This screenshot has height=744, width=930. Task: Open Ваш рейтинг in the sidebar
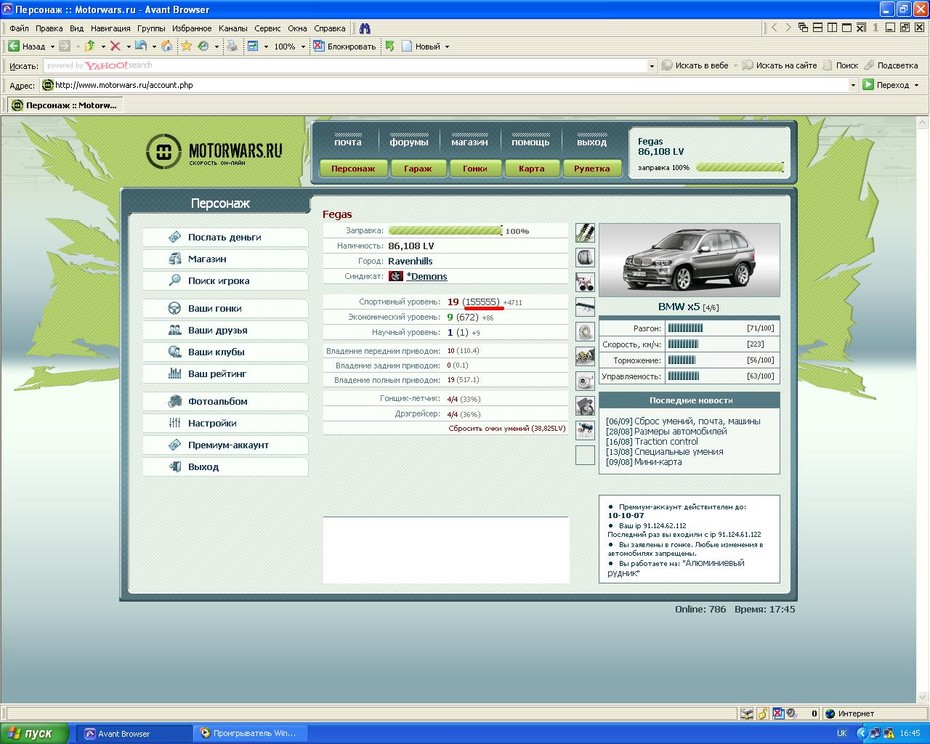[x=225, y=374]
